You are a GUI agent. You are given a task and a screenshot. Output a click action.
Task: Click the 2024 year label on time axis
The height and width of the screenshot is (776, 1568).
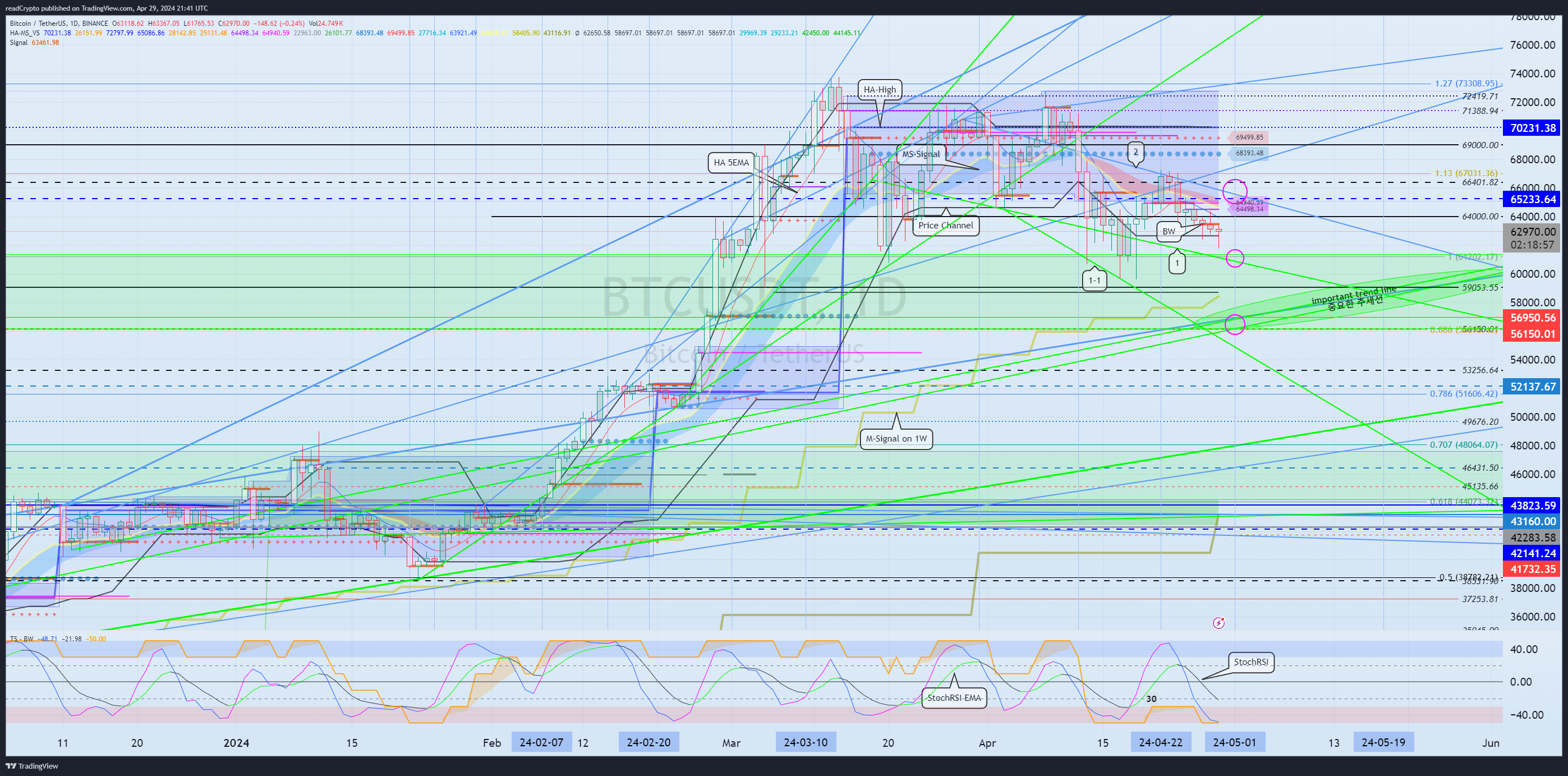236,742
